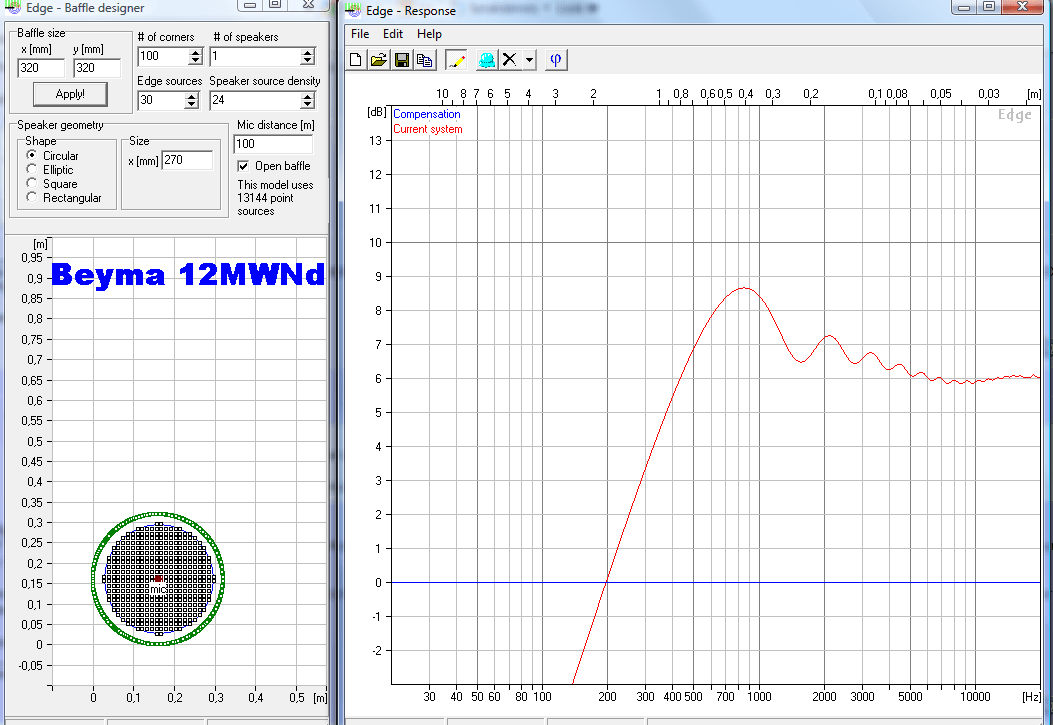Select Rectangular speaker shape
Screen dimensions: 1053x725
coord(32,197)
